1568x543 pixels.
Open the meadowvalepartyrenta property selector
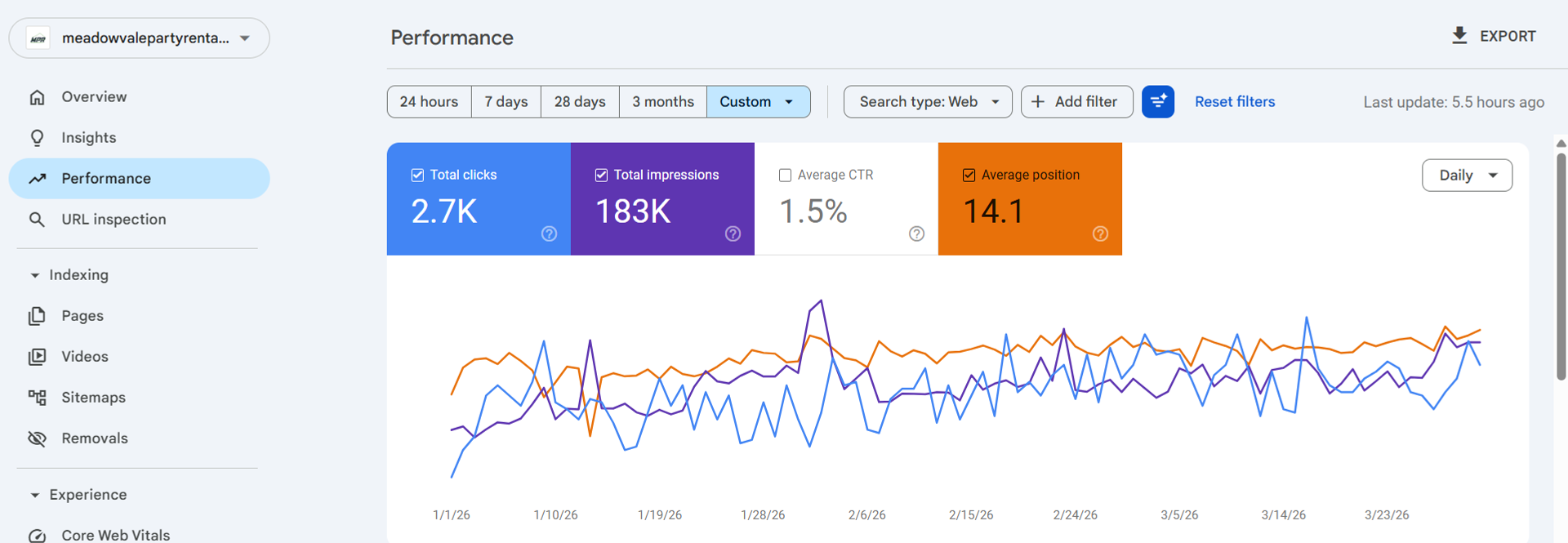139,38
